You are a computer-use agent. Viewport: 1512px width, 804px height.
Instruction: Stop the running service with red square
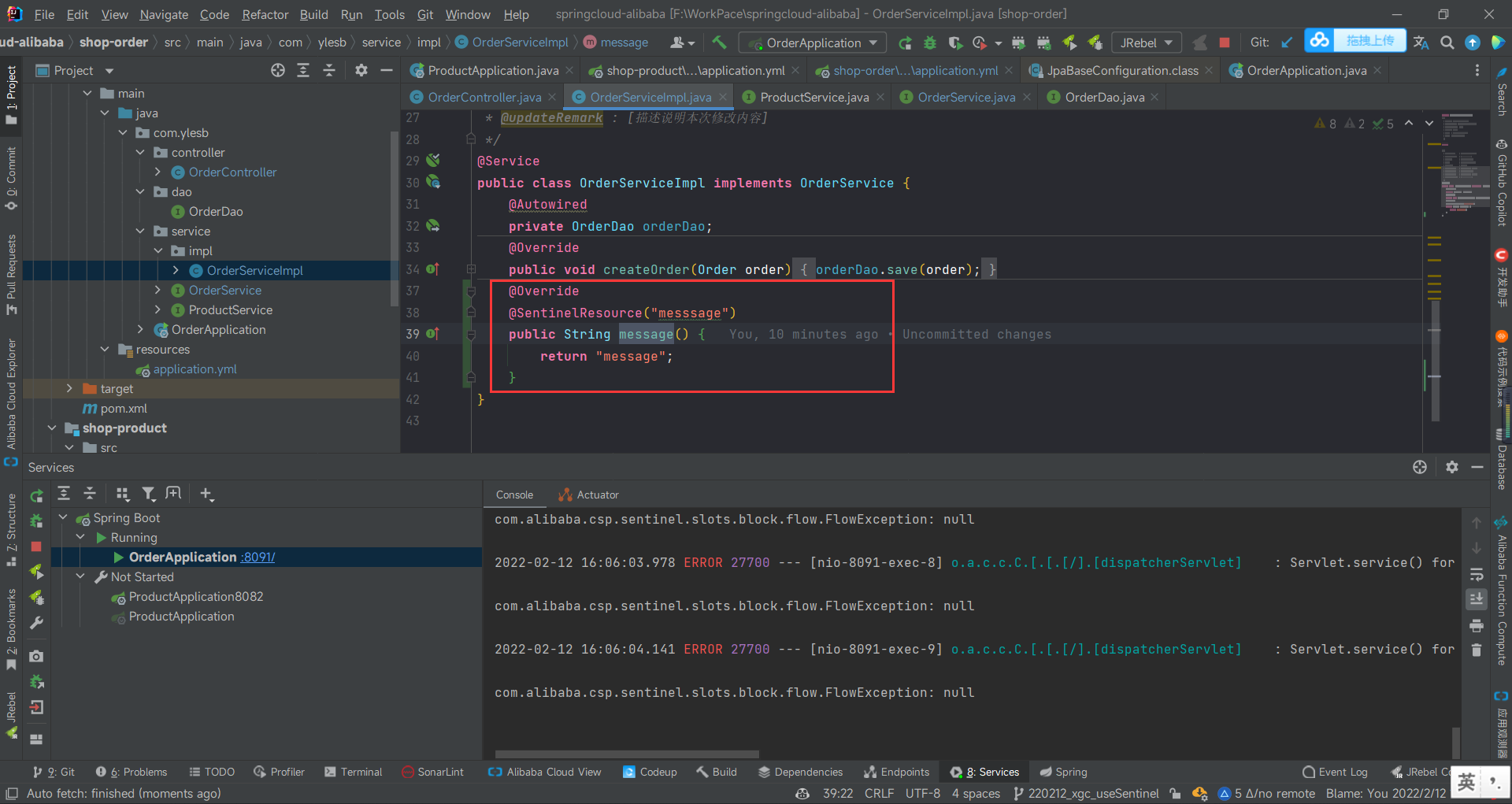pyautogui.click(x=36, y=546)
